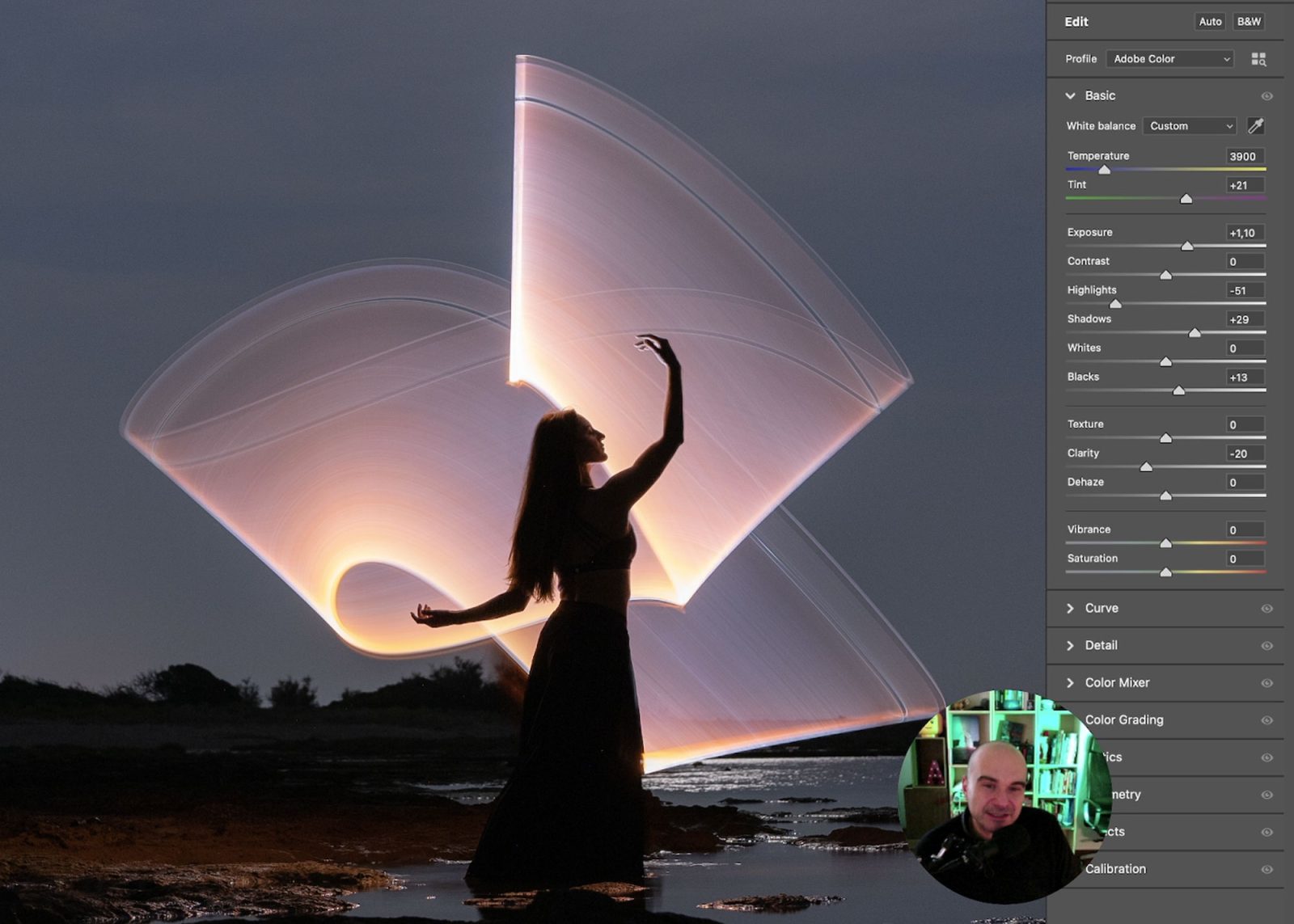Image resolution: width=1294 pixels, height=924 pixels.
Task: Select the white balance eyedropper tool
Action: click(x=1255, y=126)
